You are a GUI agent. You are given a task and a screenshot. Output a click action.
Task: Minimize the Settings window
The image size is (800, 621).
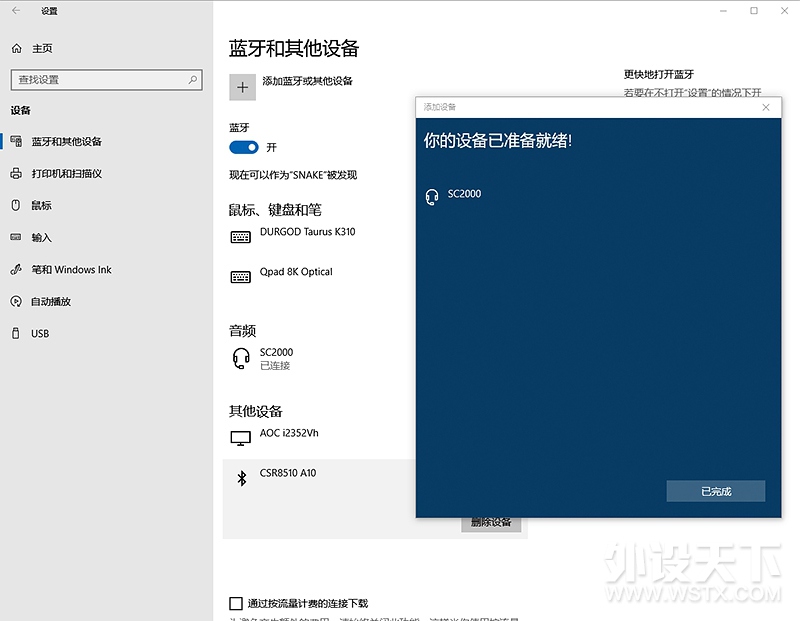pos(723,11)
